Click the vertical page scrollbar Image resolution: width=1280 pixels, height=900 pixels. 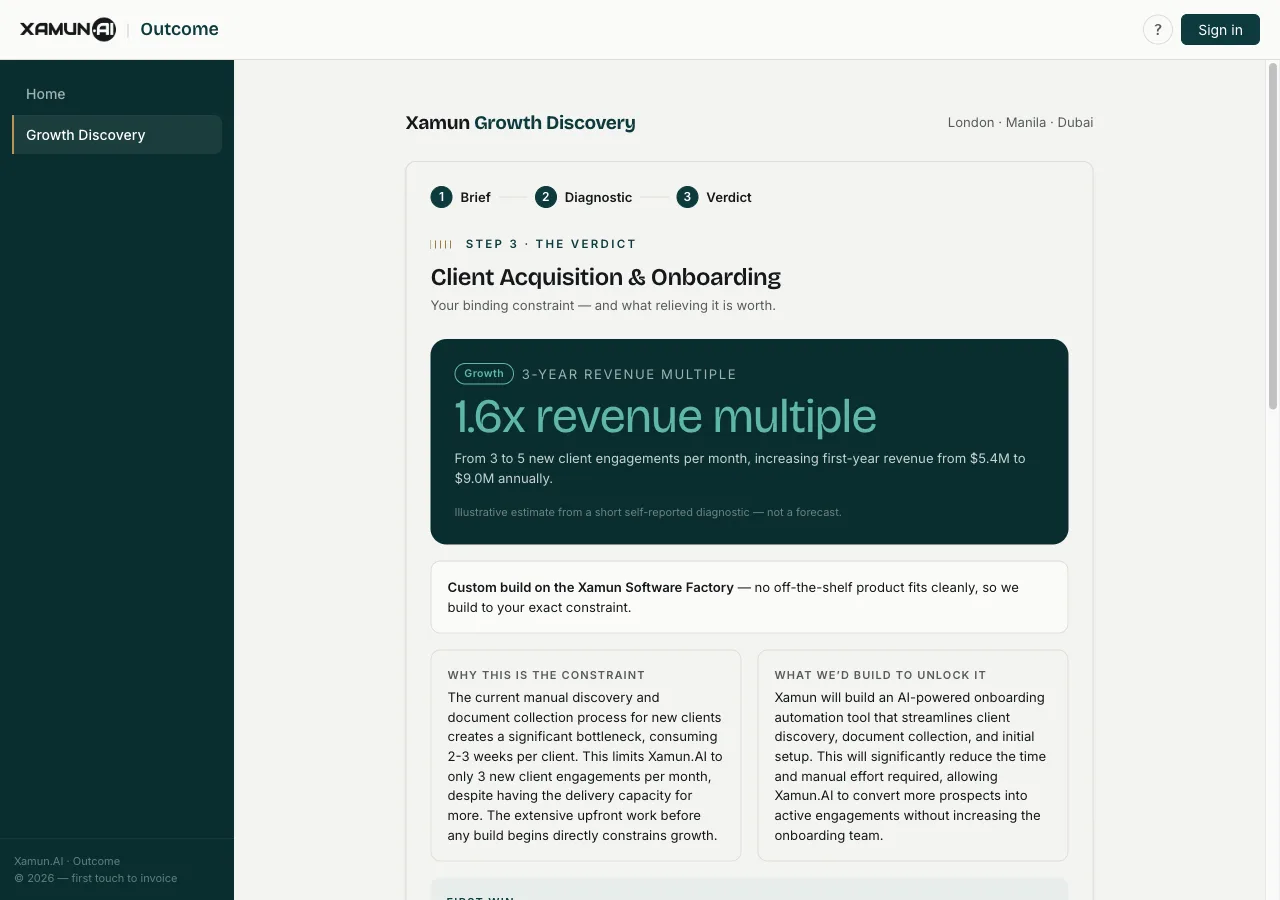click(1273, 236)
